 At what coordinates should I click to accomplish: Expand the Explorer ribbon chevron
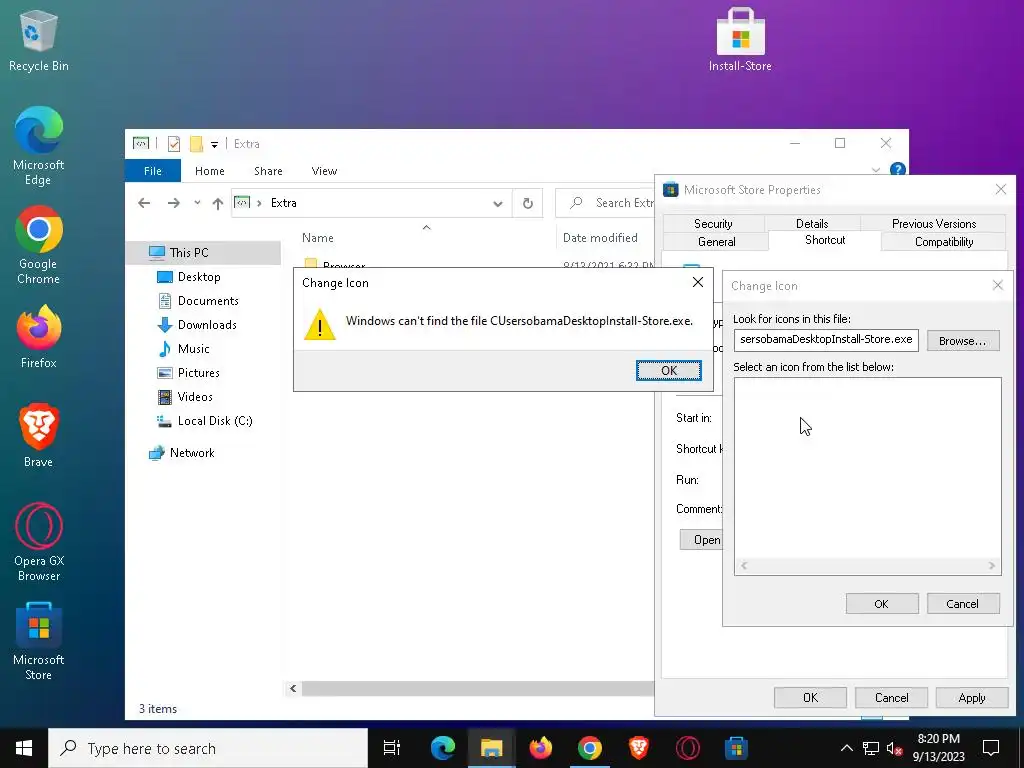tap(876, 170)
